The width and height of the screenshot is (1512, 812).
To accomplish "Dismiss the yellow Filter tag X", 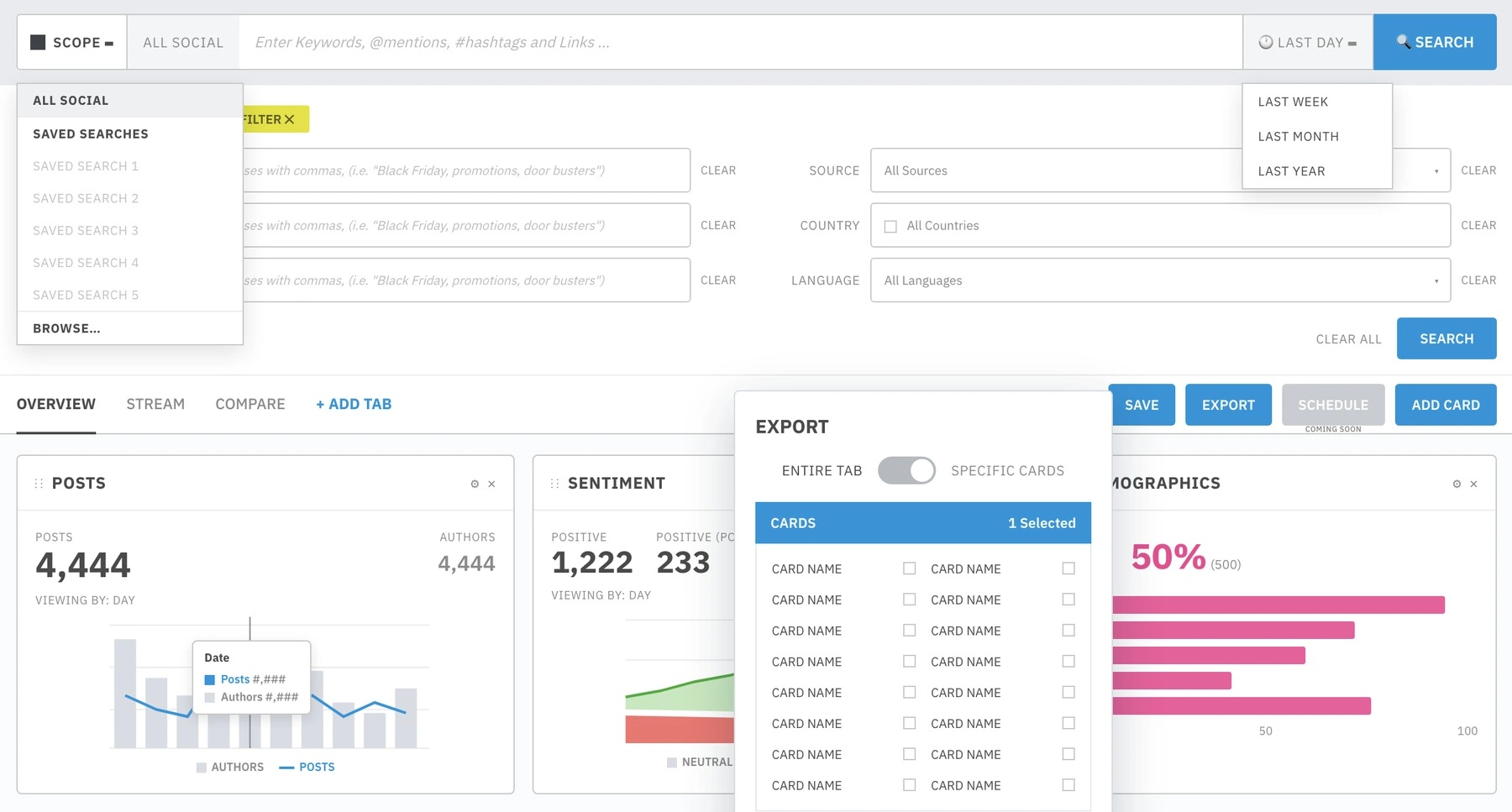I will click(x=289, y=119).
